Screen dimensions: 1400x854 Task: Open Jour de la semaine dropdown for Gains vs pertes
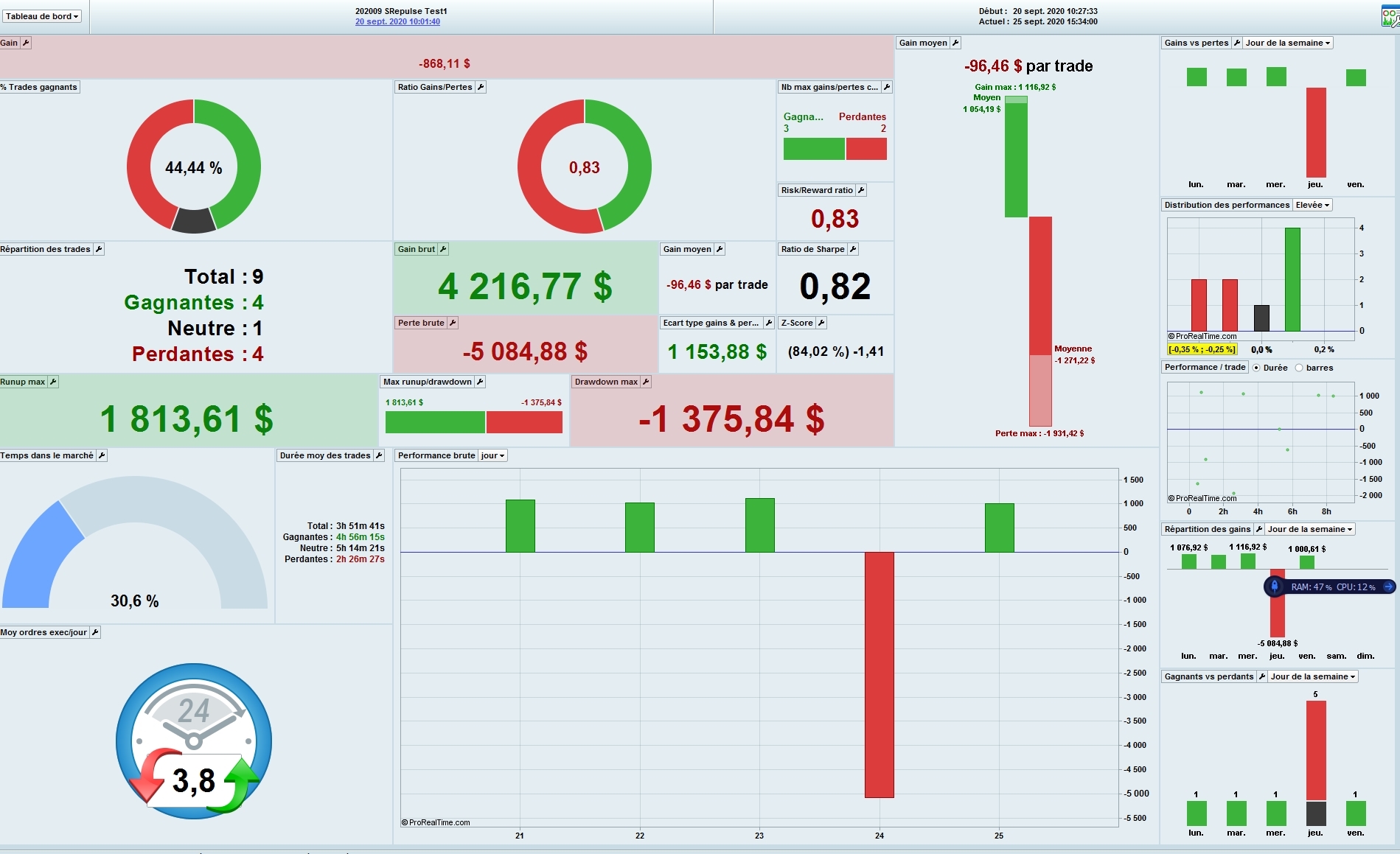pos(1288,43)
